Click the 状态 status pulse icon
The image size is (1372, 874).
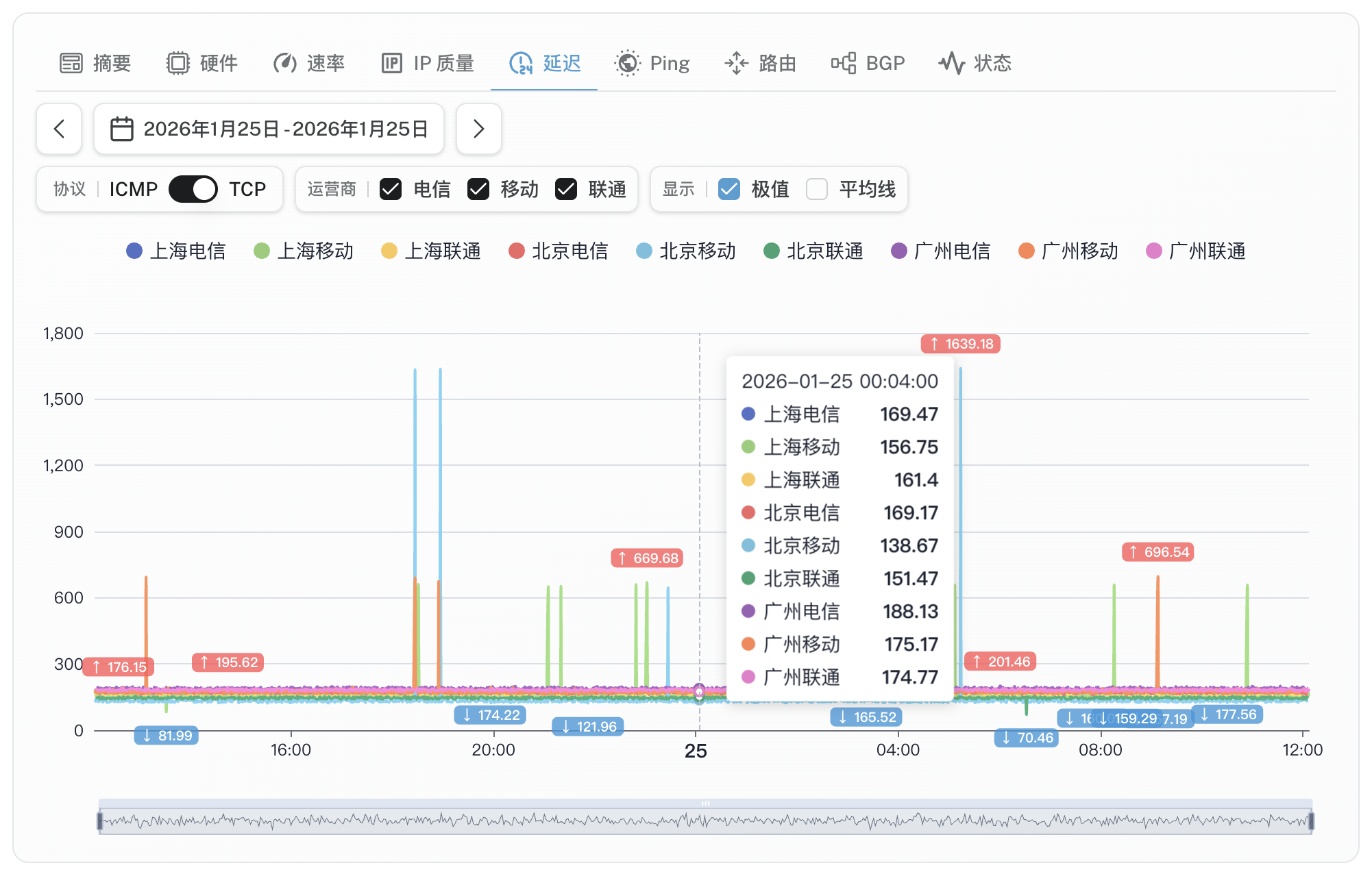point(951,63)
